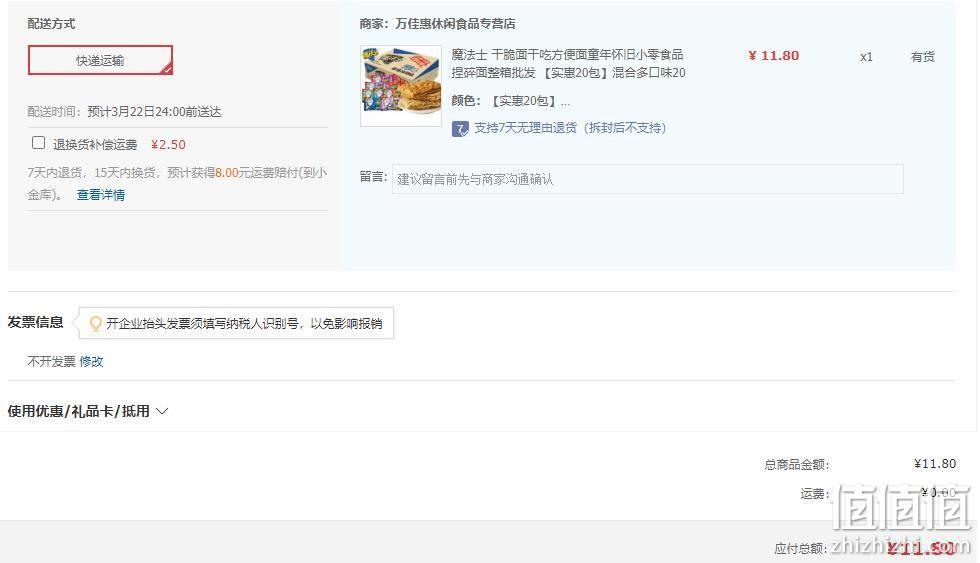Click the chevron beside 使用优惠/礼品卡/抵用

coord(162,411)
